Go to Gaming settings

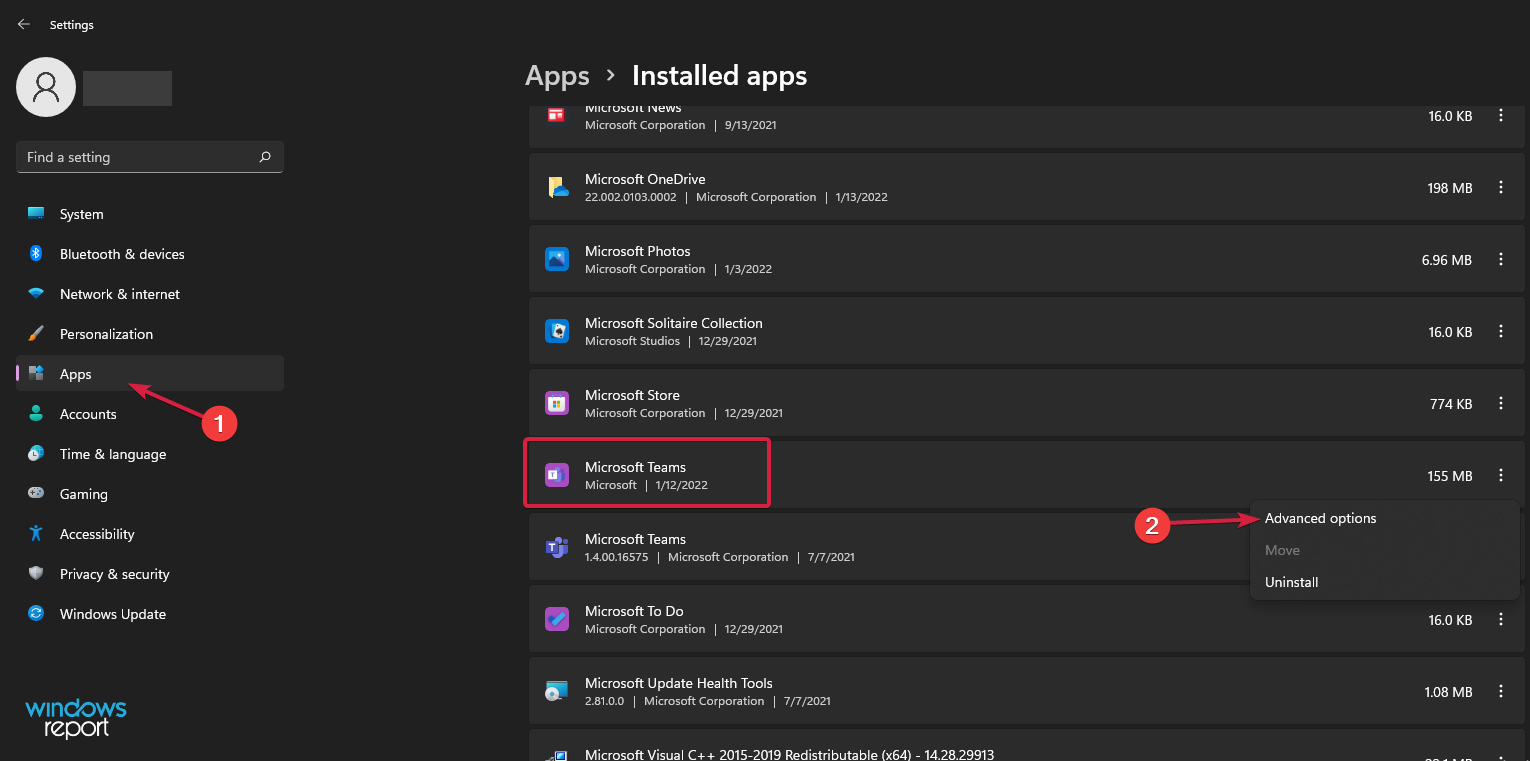pyautogui.click(x=150, y=494)
